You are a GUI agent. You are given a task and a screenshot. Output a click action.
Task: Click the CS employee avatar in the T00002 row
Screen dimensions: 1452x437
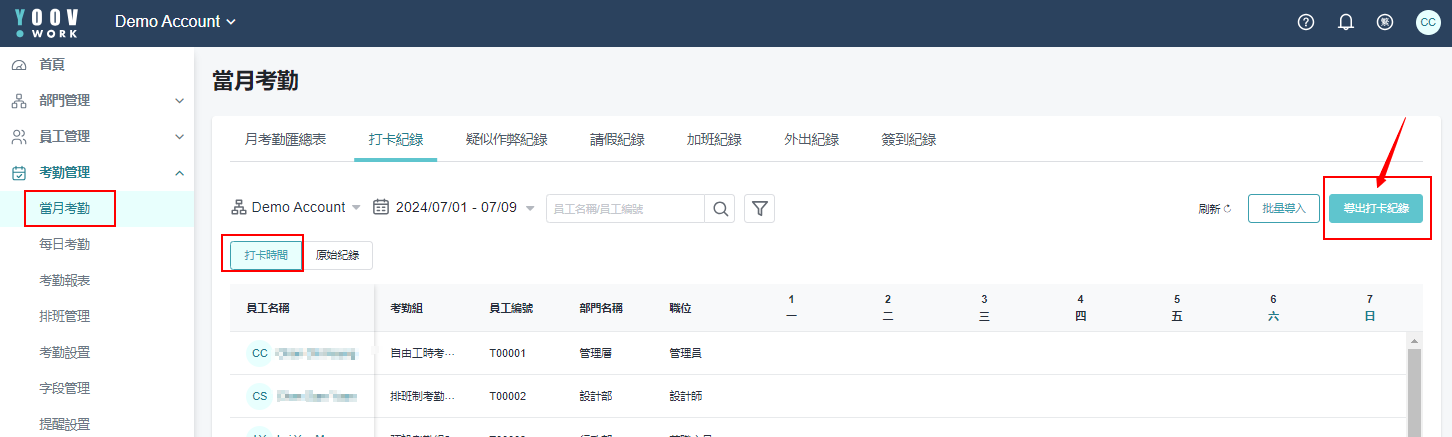click(x=260, y=396)
